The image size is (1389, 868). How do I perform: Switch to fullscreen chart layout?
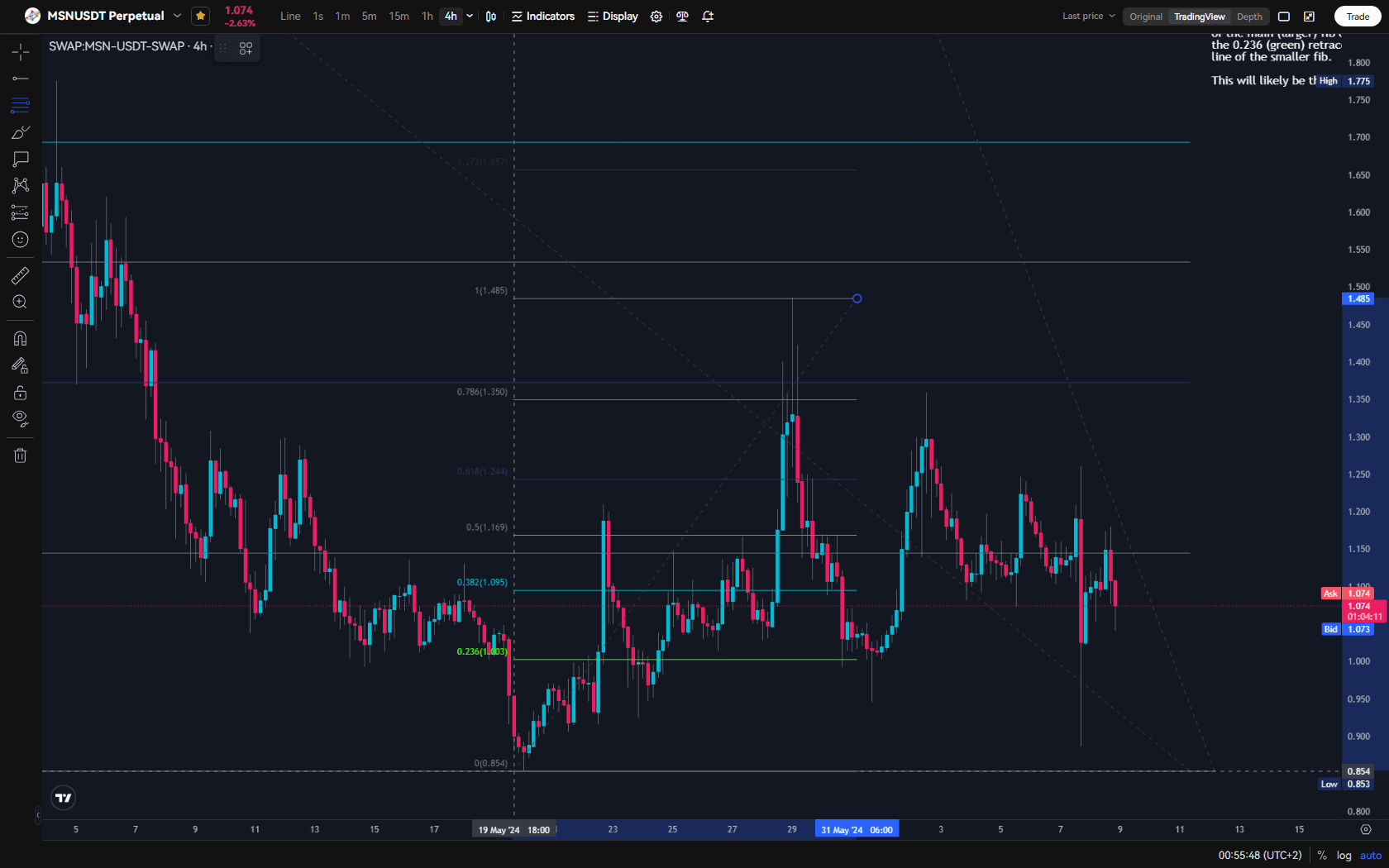[x=1284, y=17]
